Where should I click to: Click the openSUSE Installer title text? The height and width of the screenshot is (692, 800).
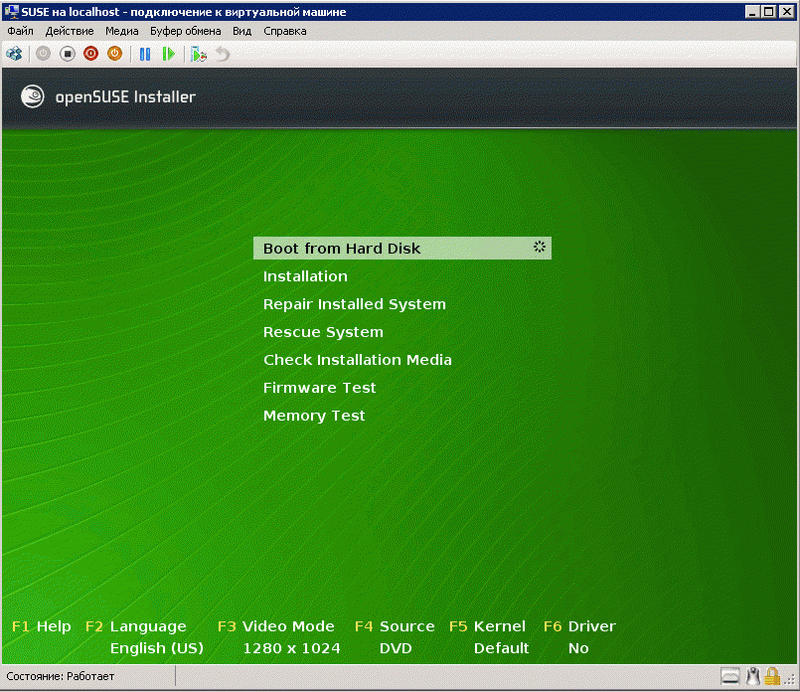tap(126, 97)
